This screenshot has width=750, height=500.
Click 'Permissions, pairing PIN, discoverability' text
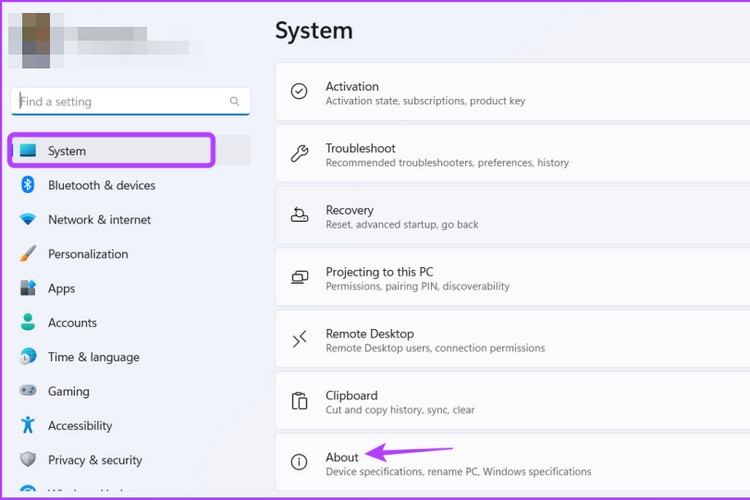pyautogui.click(x=418, y=286)
